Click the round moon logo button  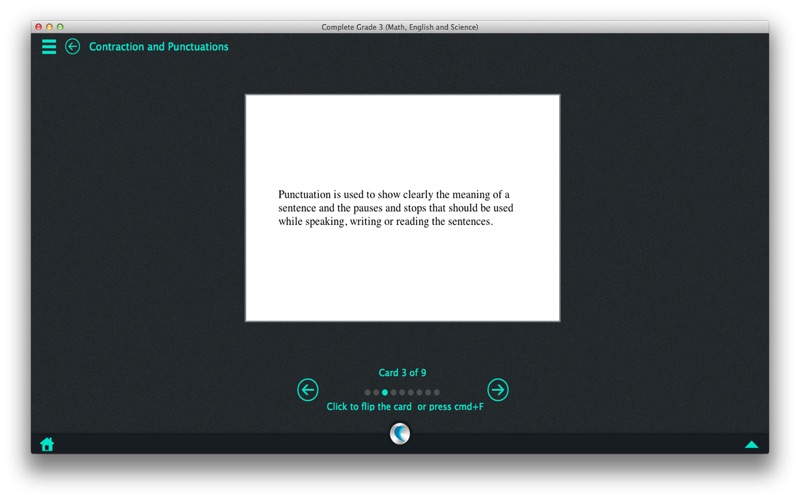pos(399,434)
